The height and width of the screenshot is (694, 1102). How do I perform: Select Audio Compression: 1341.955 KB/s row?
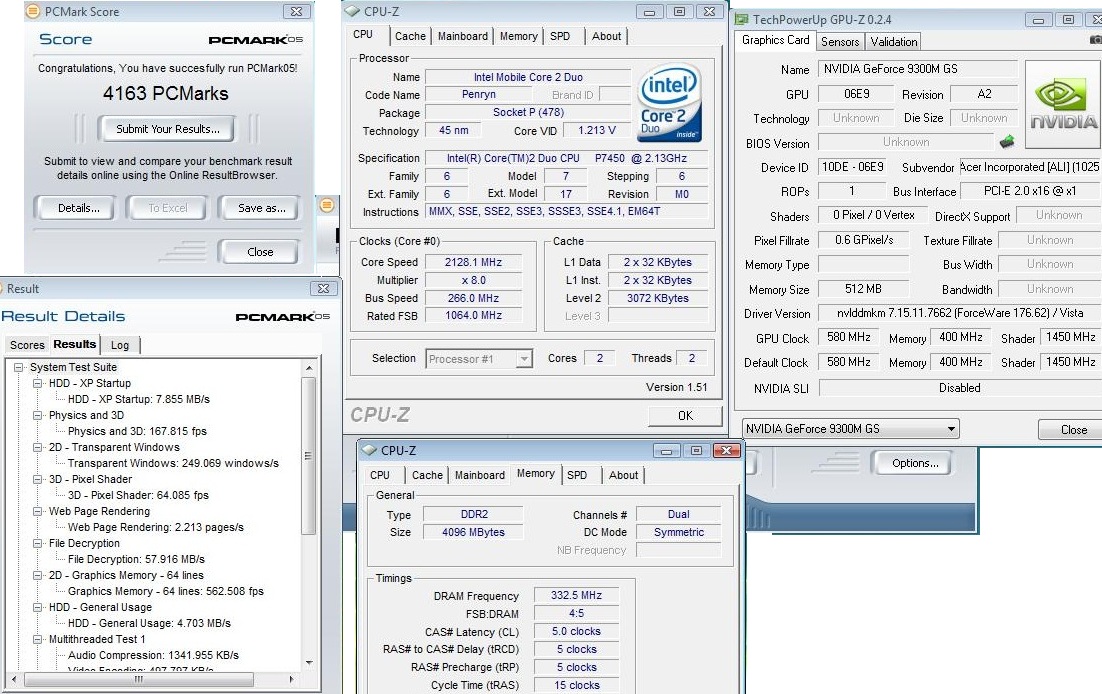[x=153, y=655]
